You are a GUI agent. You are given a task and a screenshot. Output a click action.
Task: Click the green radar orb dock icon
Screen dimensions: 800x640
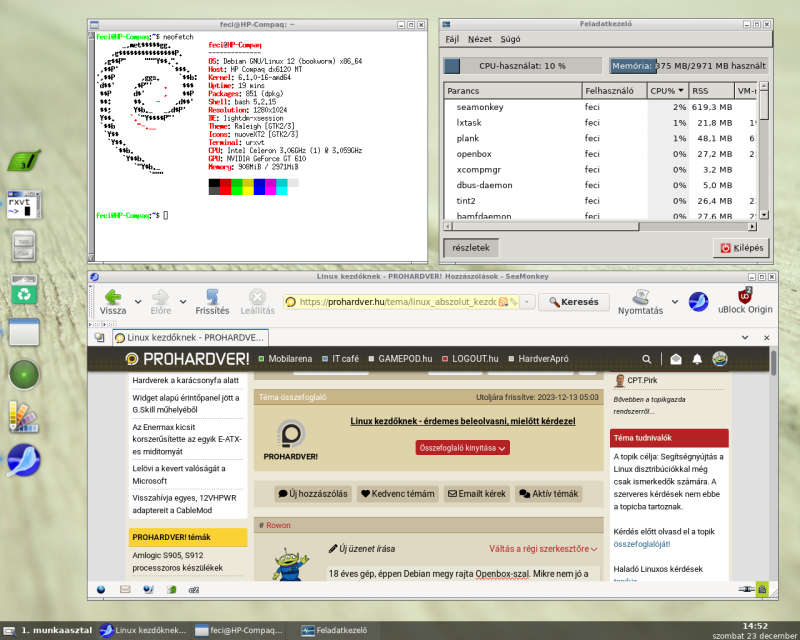pos(24,375)
